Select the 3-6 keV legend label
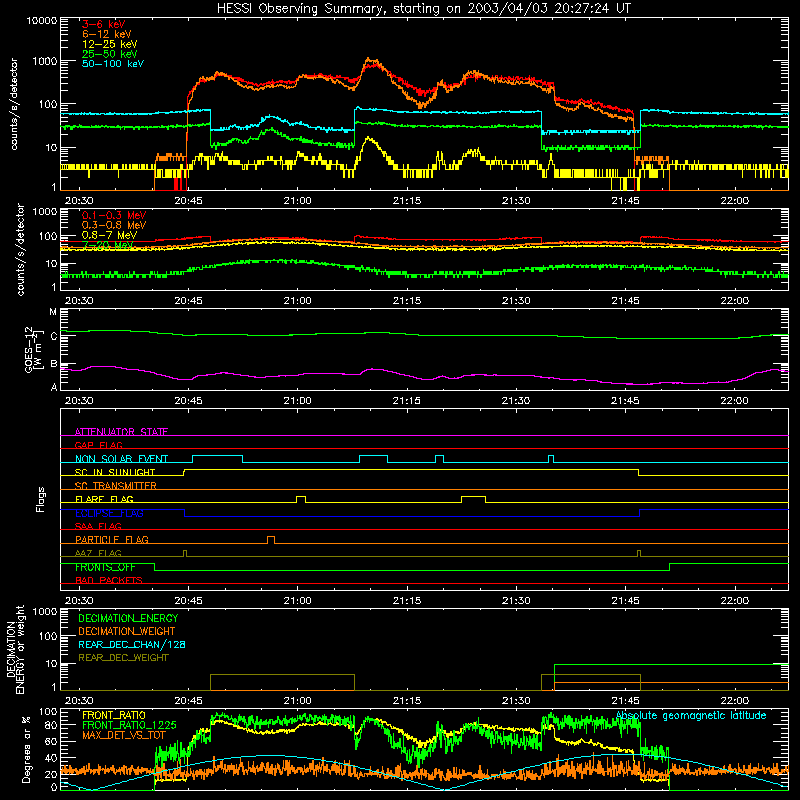The height and width of the screenshot is (800, 800). (104, 24)
